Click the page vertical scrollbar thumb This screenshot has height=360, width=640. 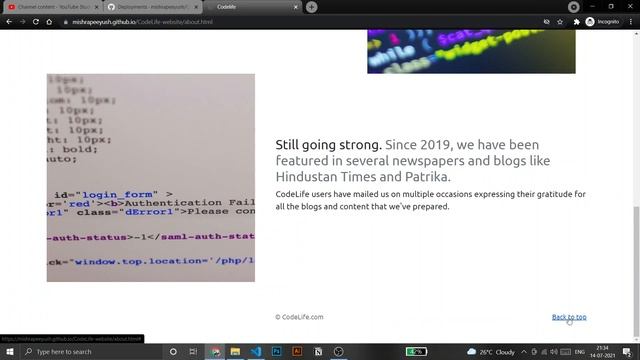coord(636,270)
